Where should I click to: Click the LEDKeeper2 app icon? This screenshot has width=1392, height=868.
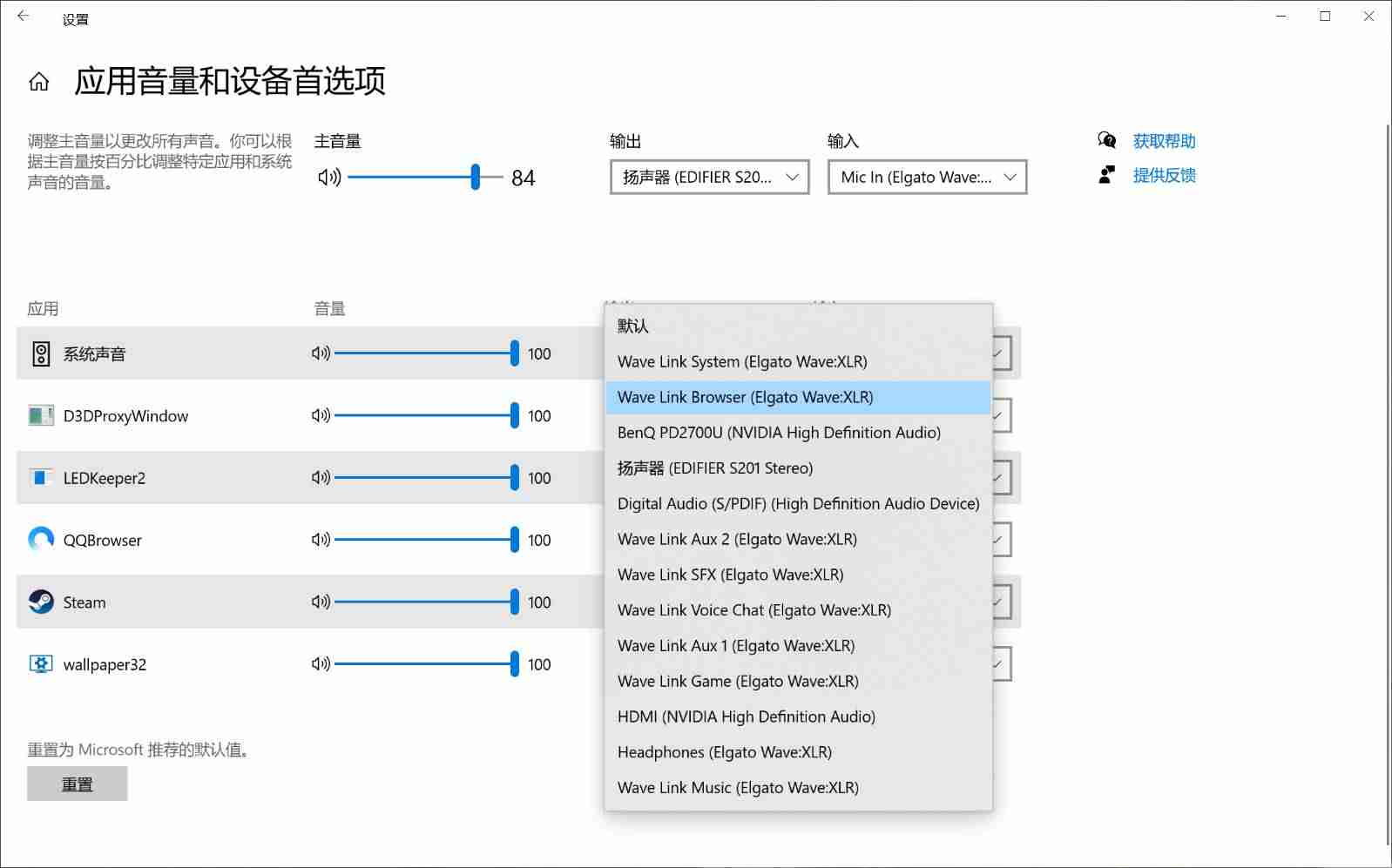coord(41,477)
